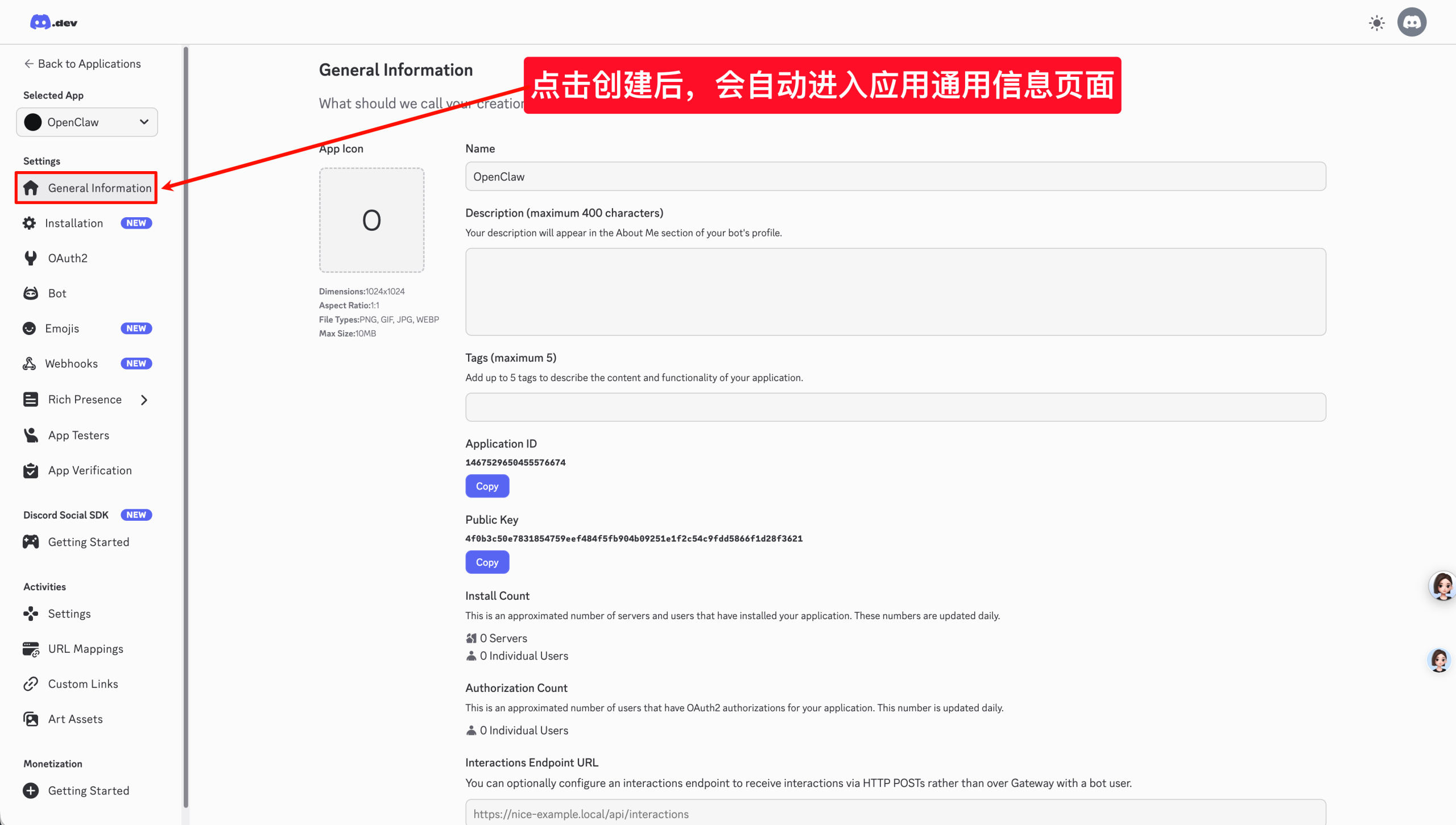Viewport: 1456px width, 825px height.
Task: Select the Installation menu item
Action: tap(74, 223)
